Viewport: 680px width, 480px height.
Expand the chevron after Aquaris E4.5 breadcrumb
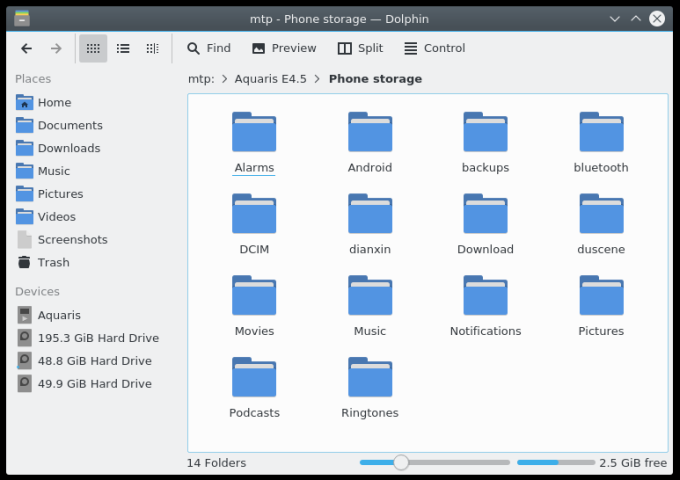(317, 79)
